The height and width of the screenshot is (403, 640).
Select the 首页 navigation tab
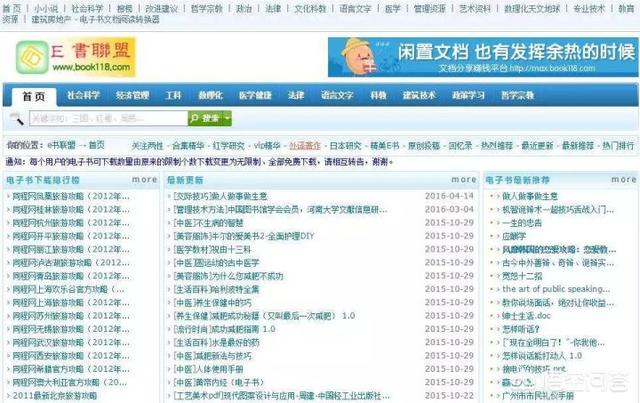[32, 95]
